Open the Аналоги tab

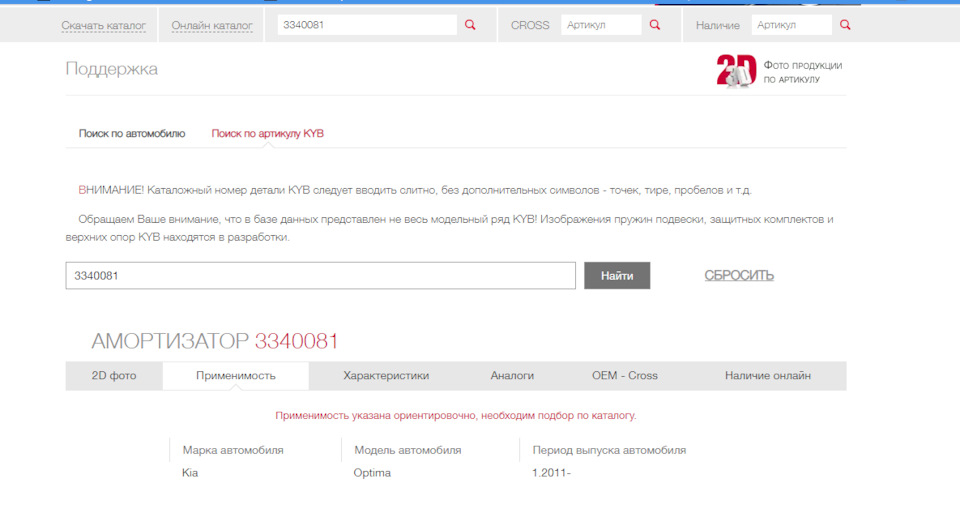click(x=512, y=376)
